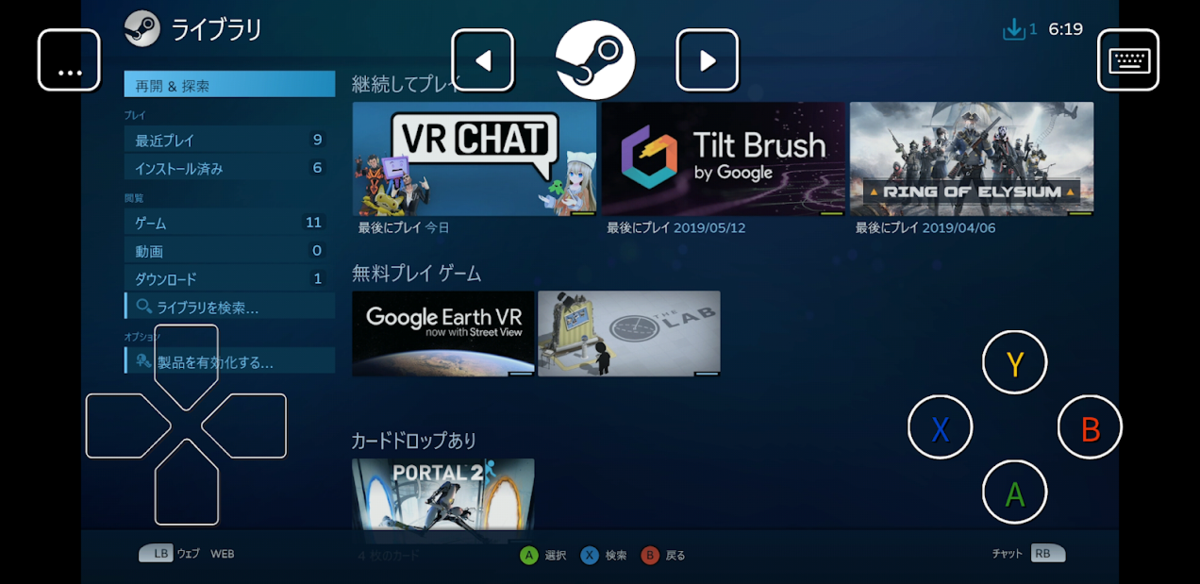Screen dimensions: 1200x584
Task: Open the VRChat game tile
Action: click(x=474, y=159)
